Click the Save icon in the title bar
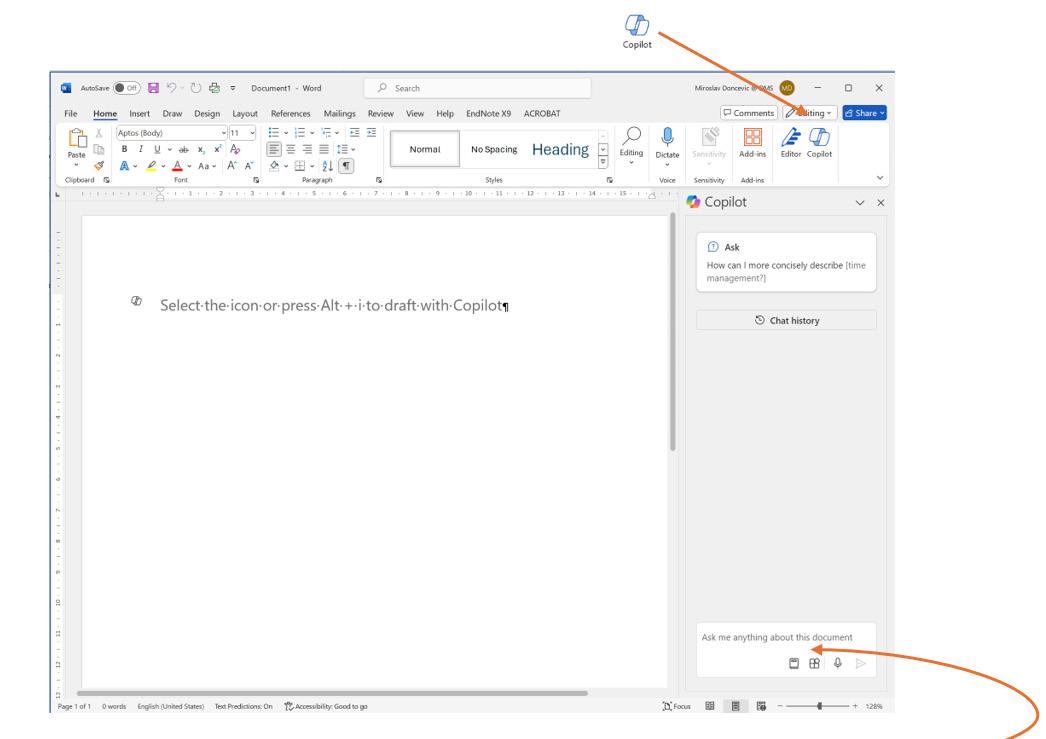Screen dimensions: 1046x739 pos(153,88)
